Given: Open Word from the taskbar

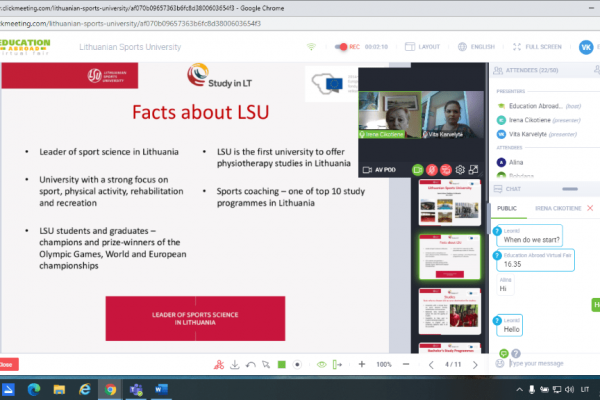Looking at the screenshot, I should click(161, 390).
